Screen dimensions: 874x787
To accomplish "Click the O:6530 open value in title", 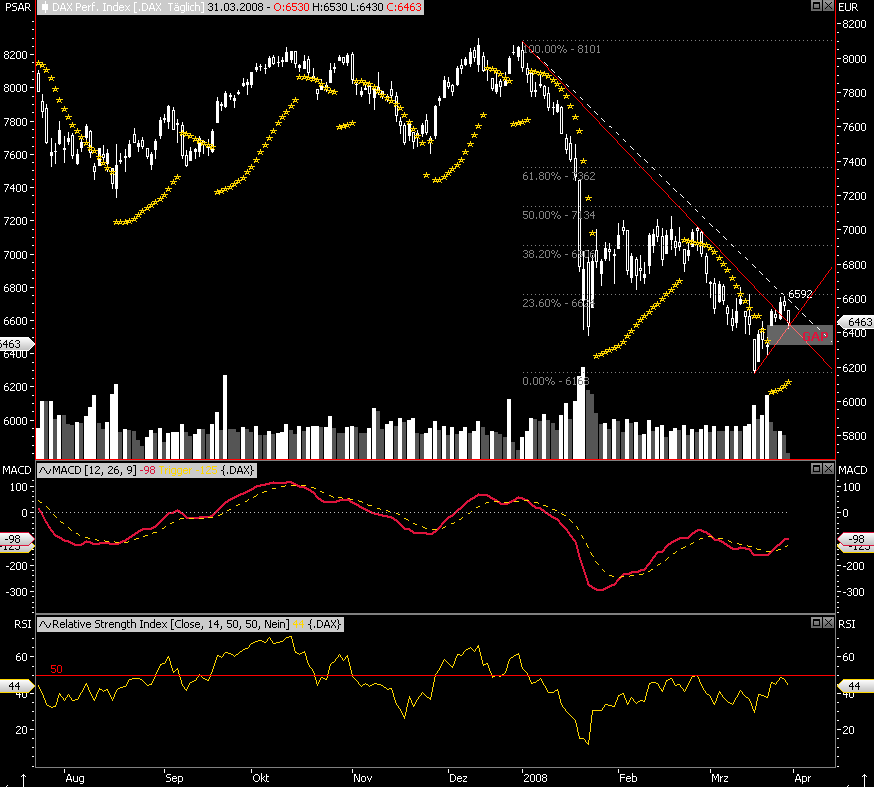I will coord(291,7).
